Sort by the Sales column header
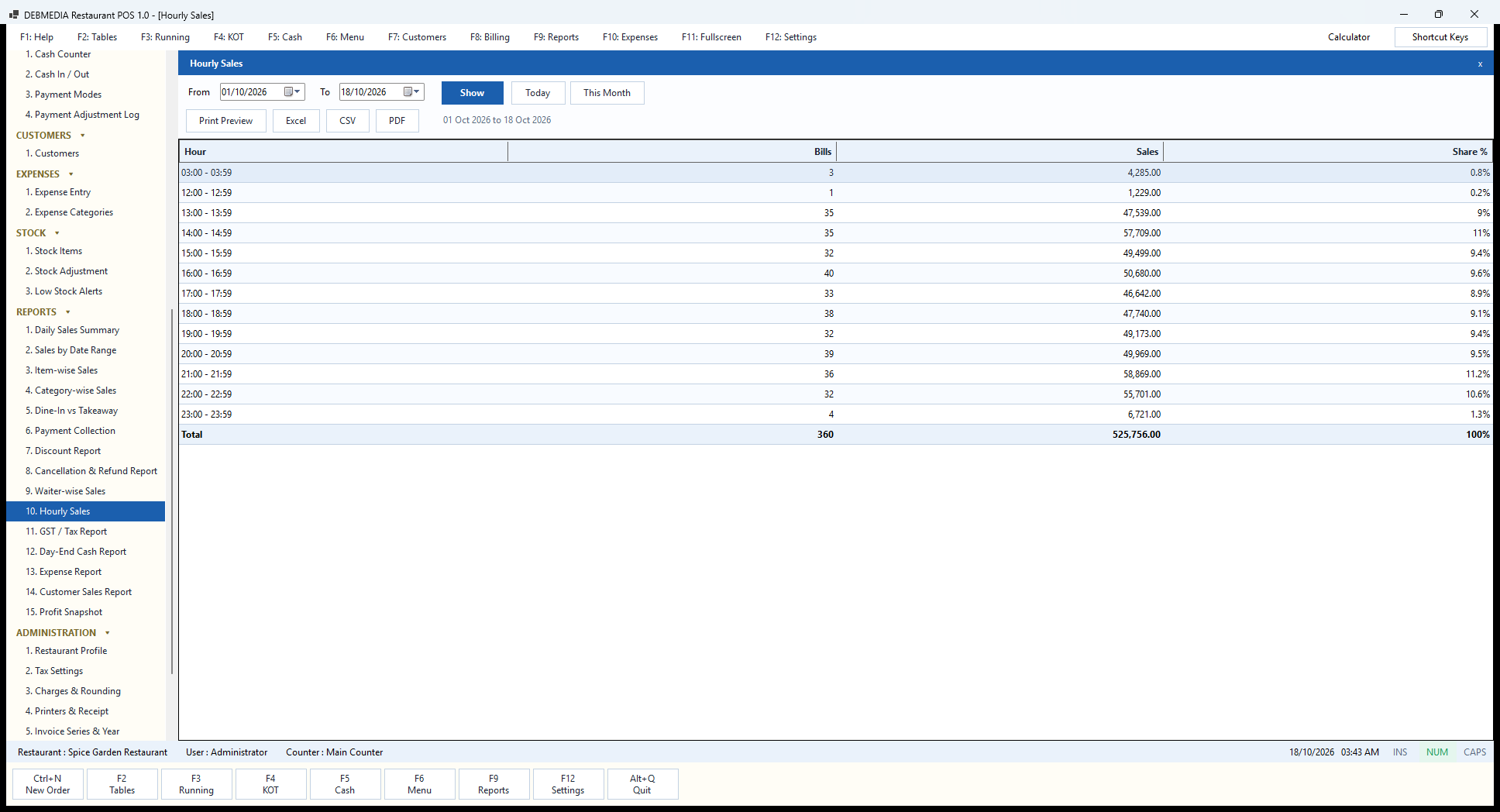Image resolution: width=1500 pixels, height=812 pixels. coord(999,152)
